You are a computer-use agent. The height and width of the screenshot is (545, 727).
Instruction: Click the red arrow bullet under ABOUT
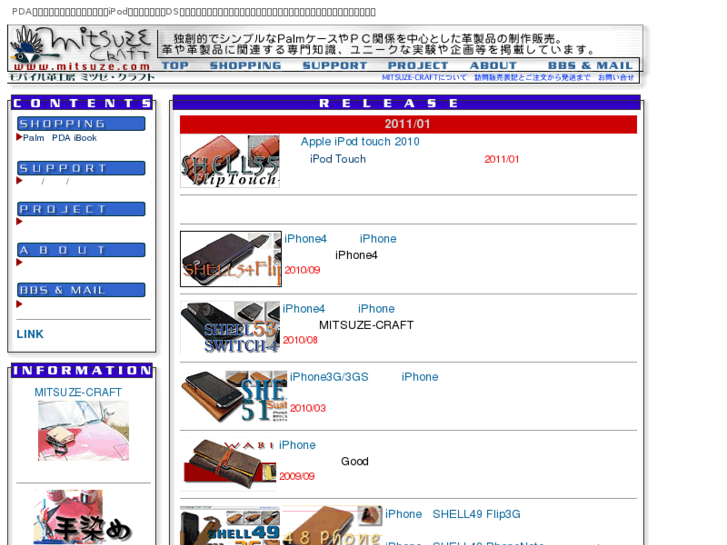pos(19,262)
